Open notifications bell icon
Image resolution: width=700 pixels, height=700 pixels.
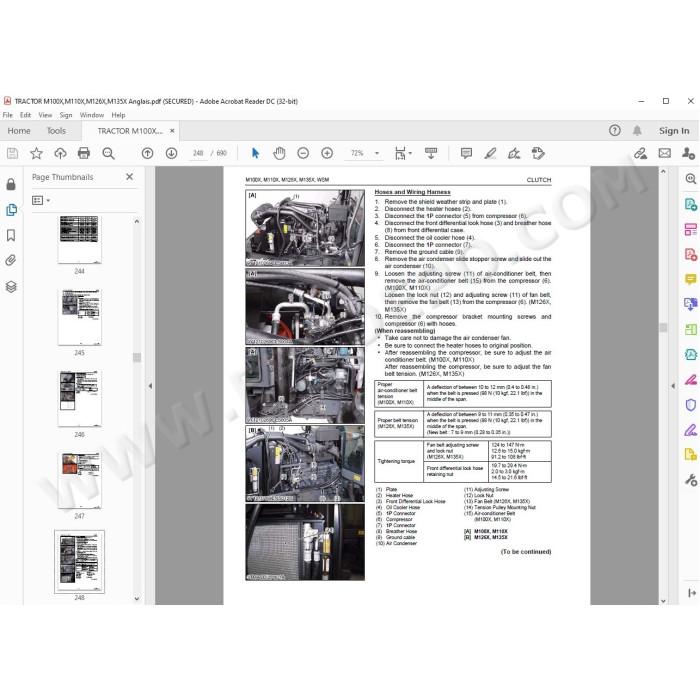pyautogui.click(x=637, y=130)
